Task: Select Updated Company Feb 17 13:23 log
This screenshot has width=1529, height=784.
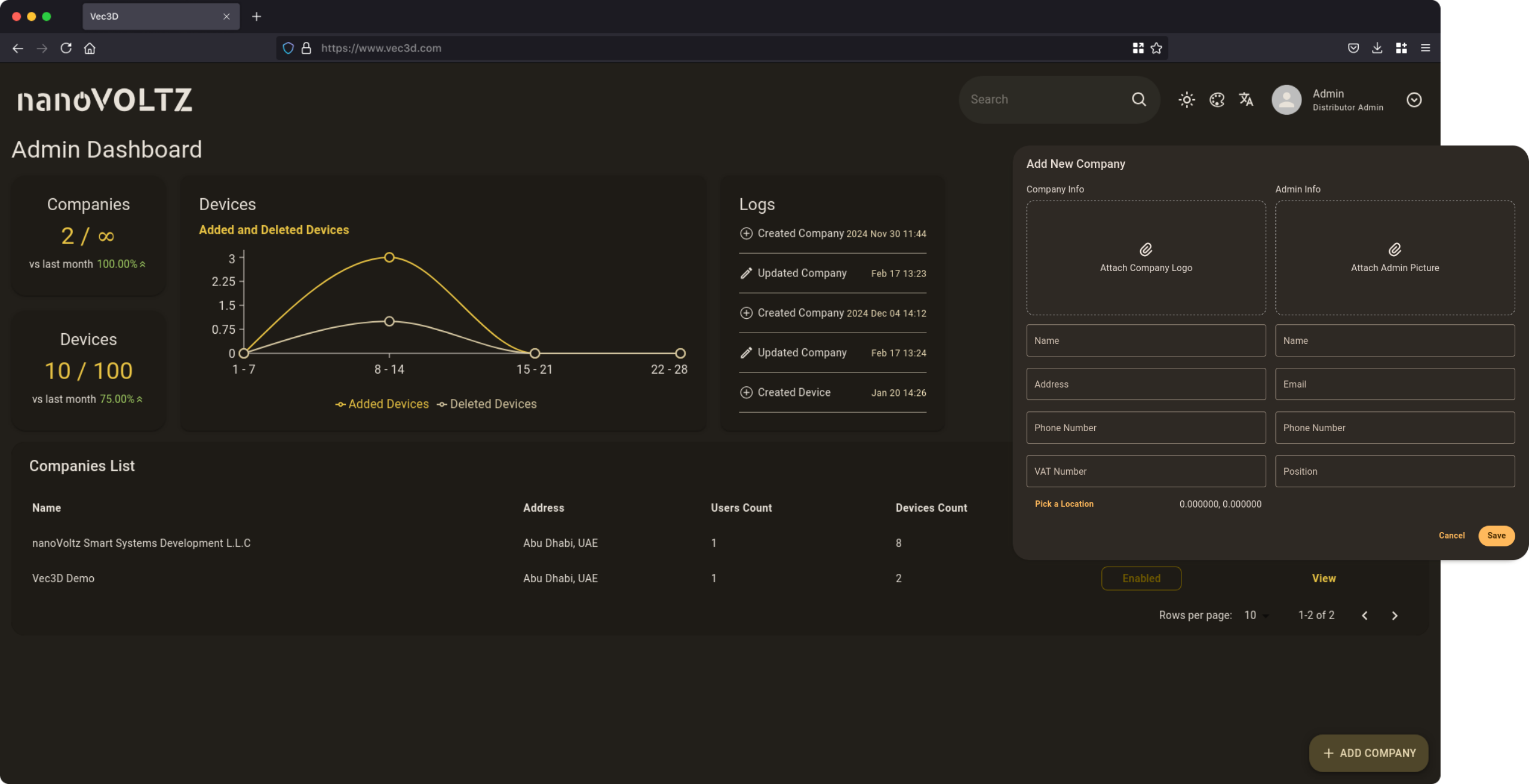Action: point(833,273)
